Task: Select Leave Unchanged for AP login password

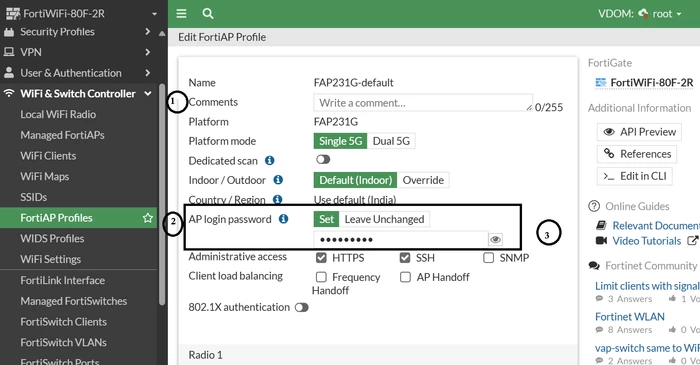Action: [384, 219]
